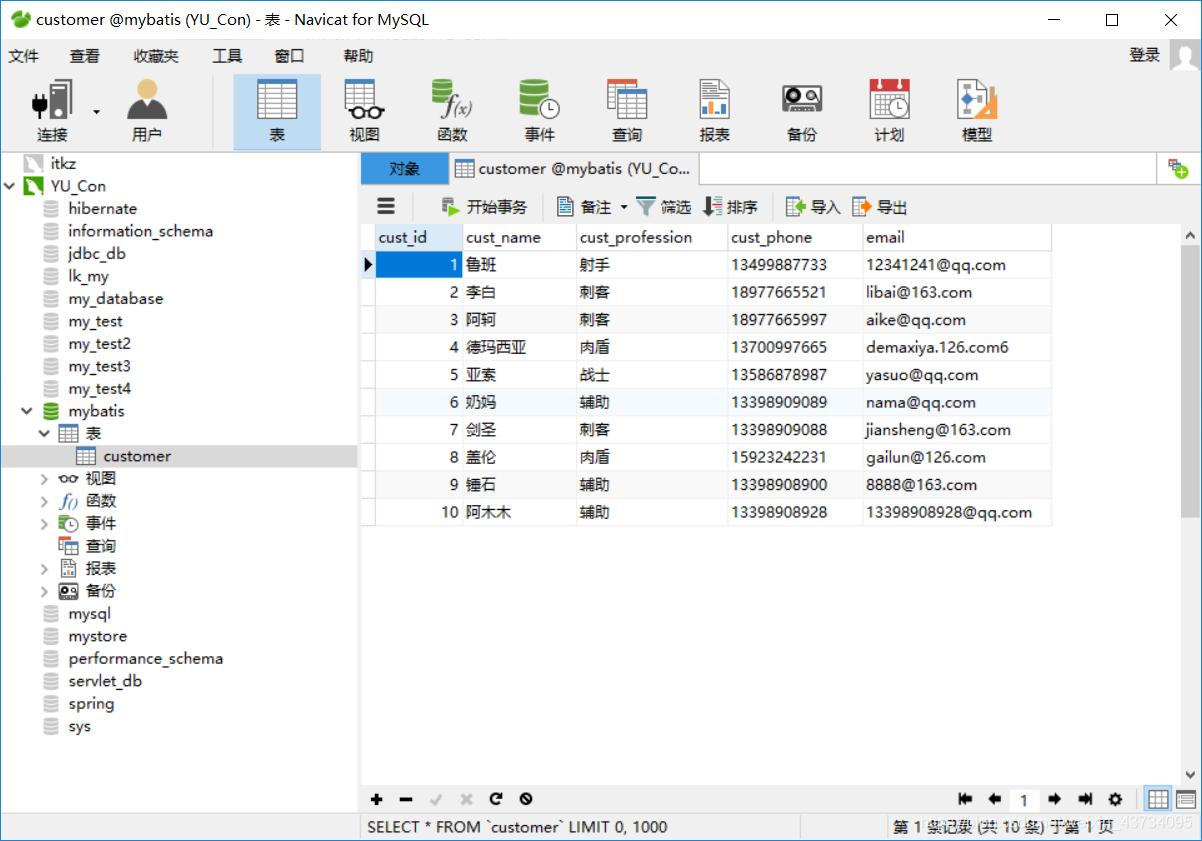Open the 备注 dropdown arrow
This screenshot has width=1202, height=841.
tap(624, 207)
